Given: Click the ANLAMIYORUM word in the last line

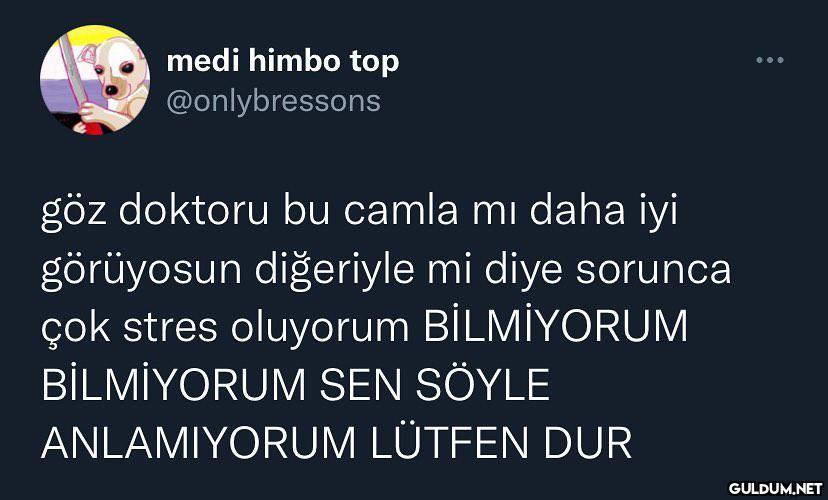Looking at the screenshot, I should tap(199, 442).
